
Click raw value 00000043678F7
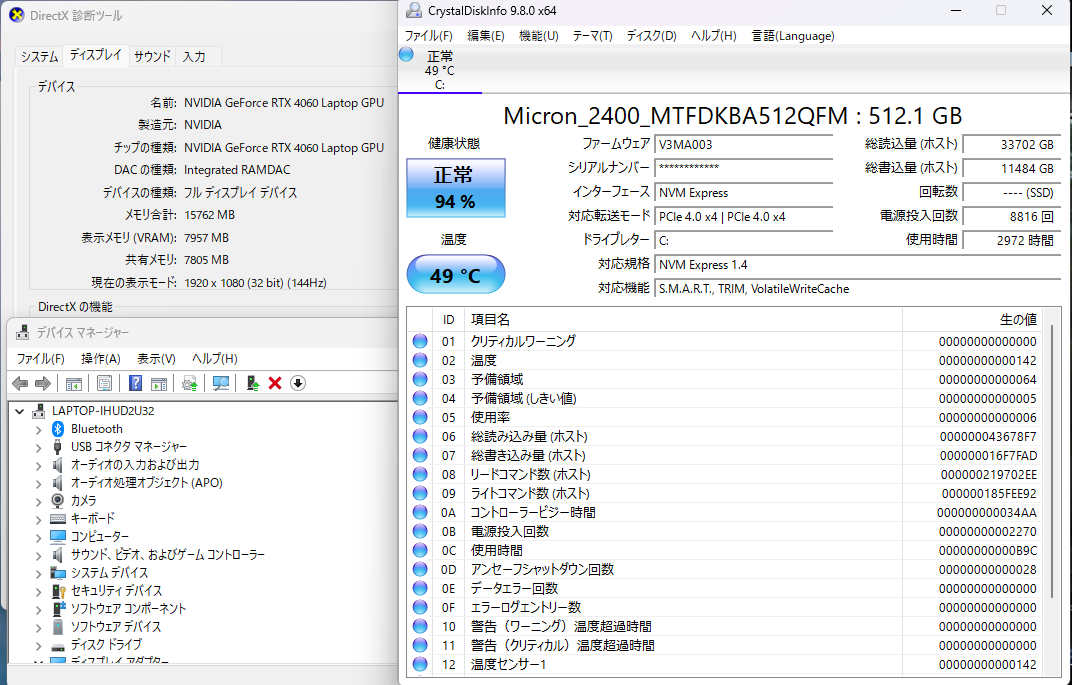988,436
